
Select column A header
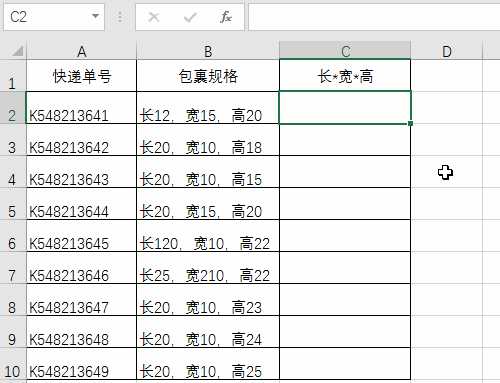click(82, 51)
